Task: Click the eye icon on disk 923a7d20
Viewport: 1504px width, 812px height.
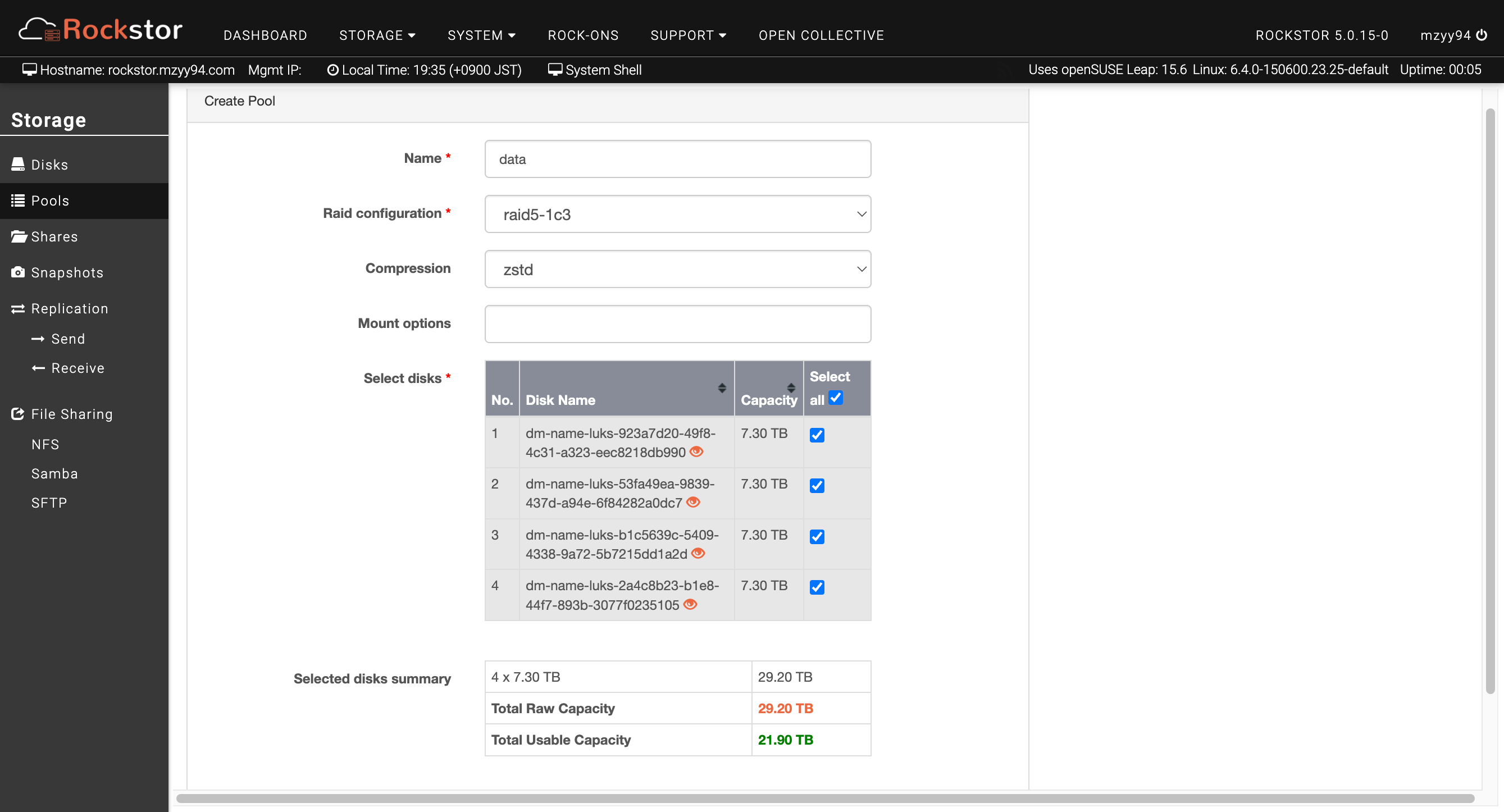Action: pos(696,452)
